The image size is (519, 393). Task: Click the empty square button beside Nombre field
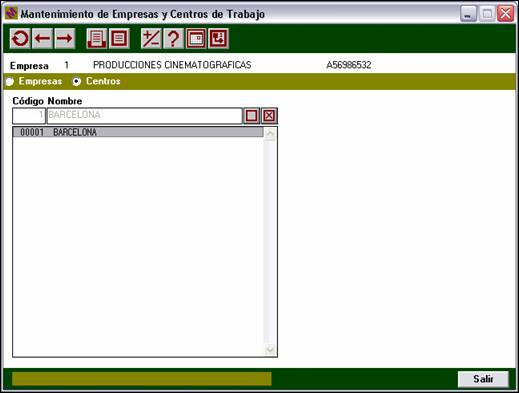251,116
